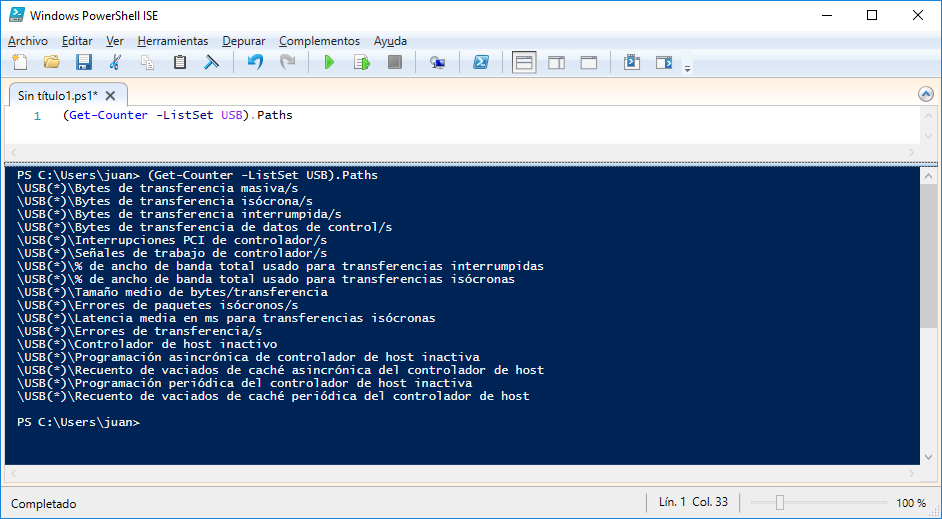The width and height of the screenshot is (942, 519).
Task: Run selection with the page-play icon
Action: [362, 62]
